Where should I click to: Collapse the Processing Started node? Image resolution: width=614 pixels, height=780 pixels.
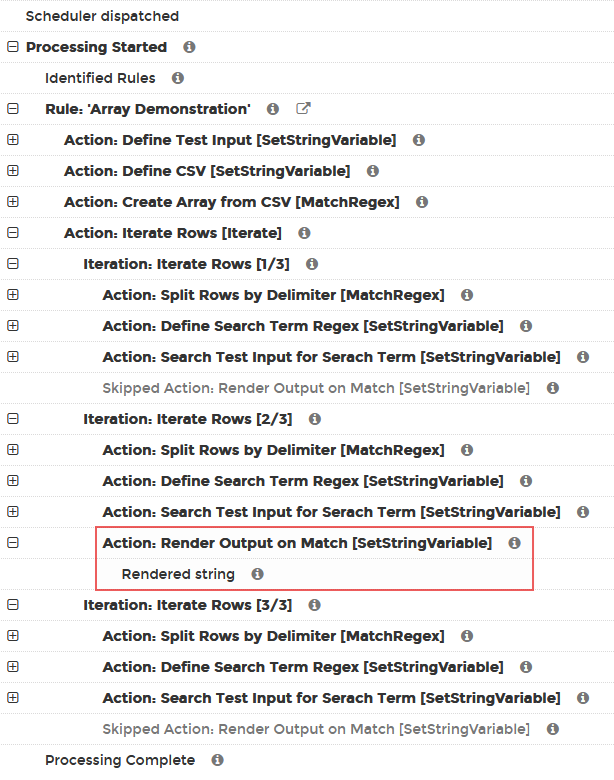point(13,47)
